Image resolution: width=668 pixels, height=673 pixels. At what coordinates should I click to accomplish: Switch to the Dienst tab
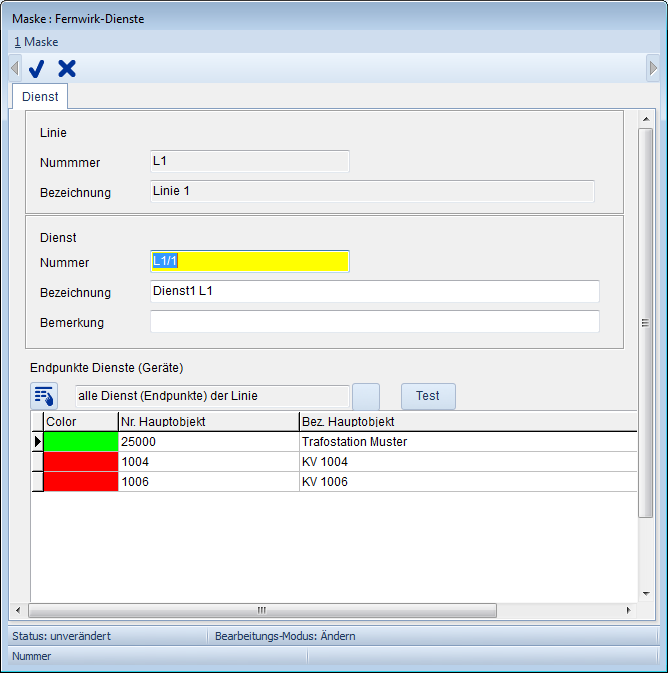40,97
